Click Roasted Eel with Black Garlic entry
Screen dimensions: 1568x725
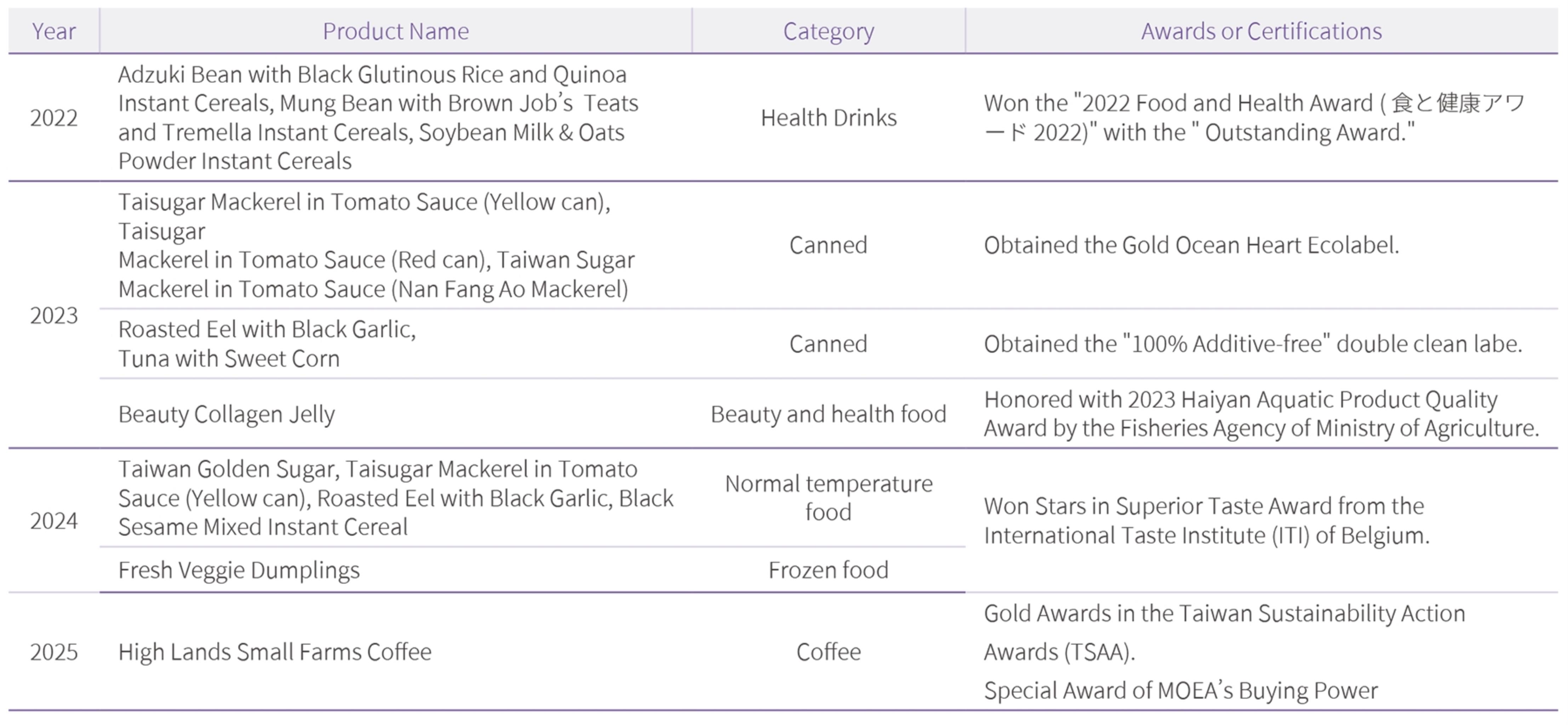pyautogui.click(x=267, y=329)
